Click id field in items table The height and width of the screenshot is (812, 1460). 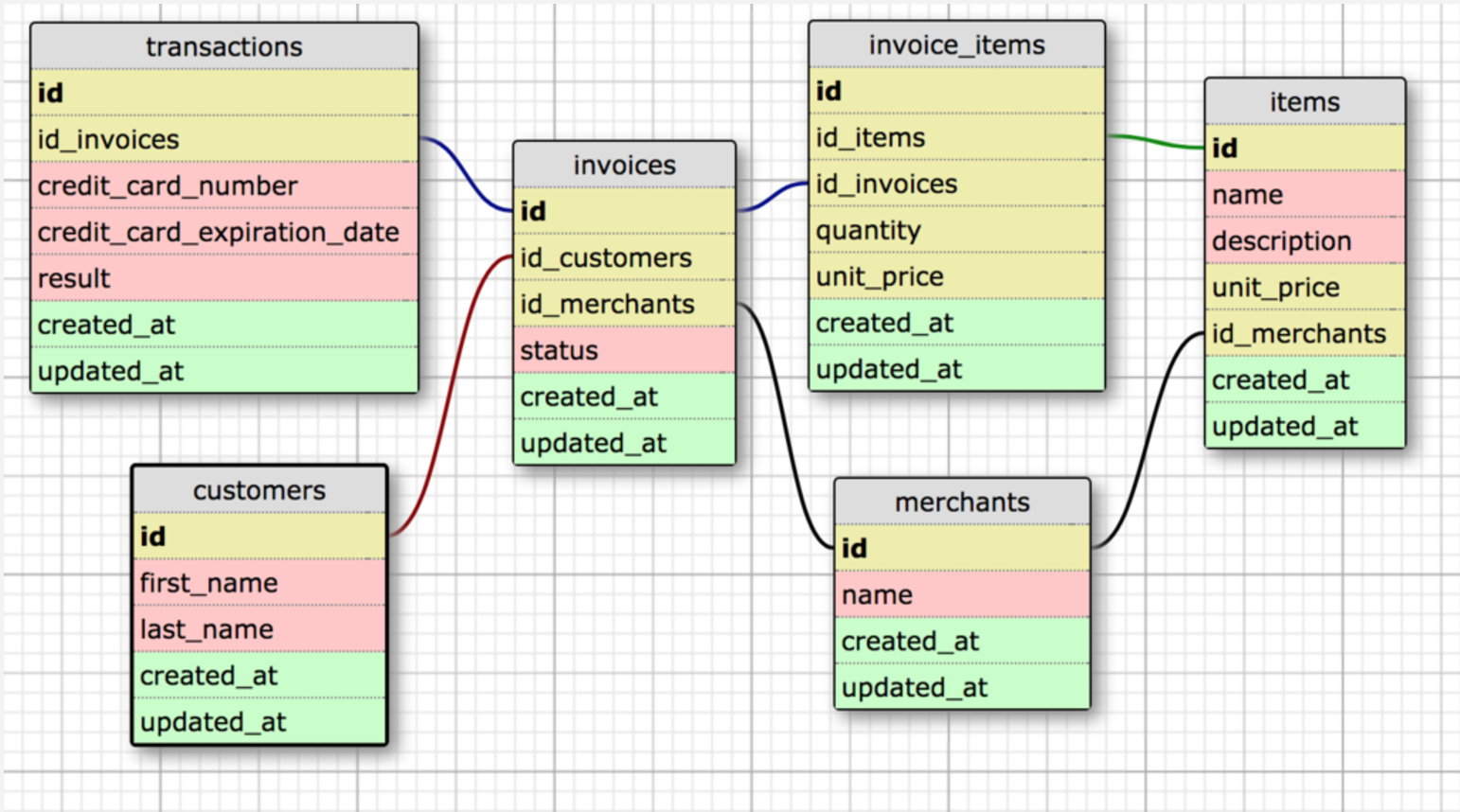coord(1305,148)
